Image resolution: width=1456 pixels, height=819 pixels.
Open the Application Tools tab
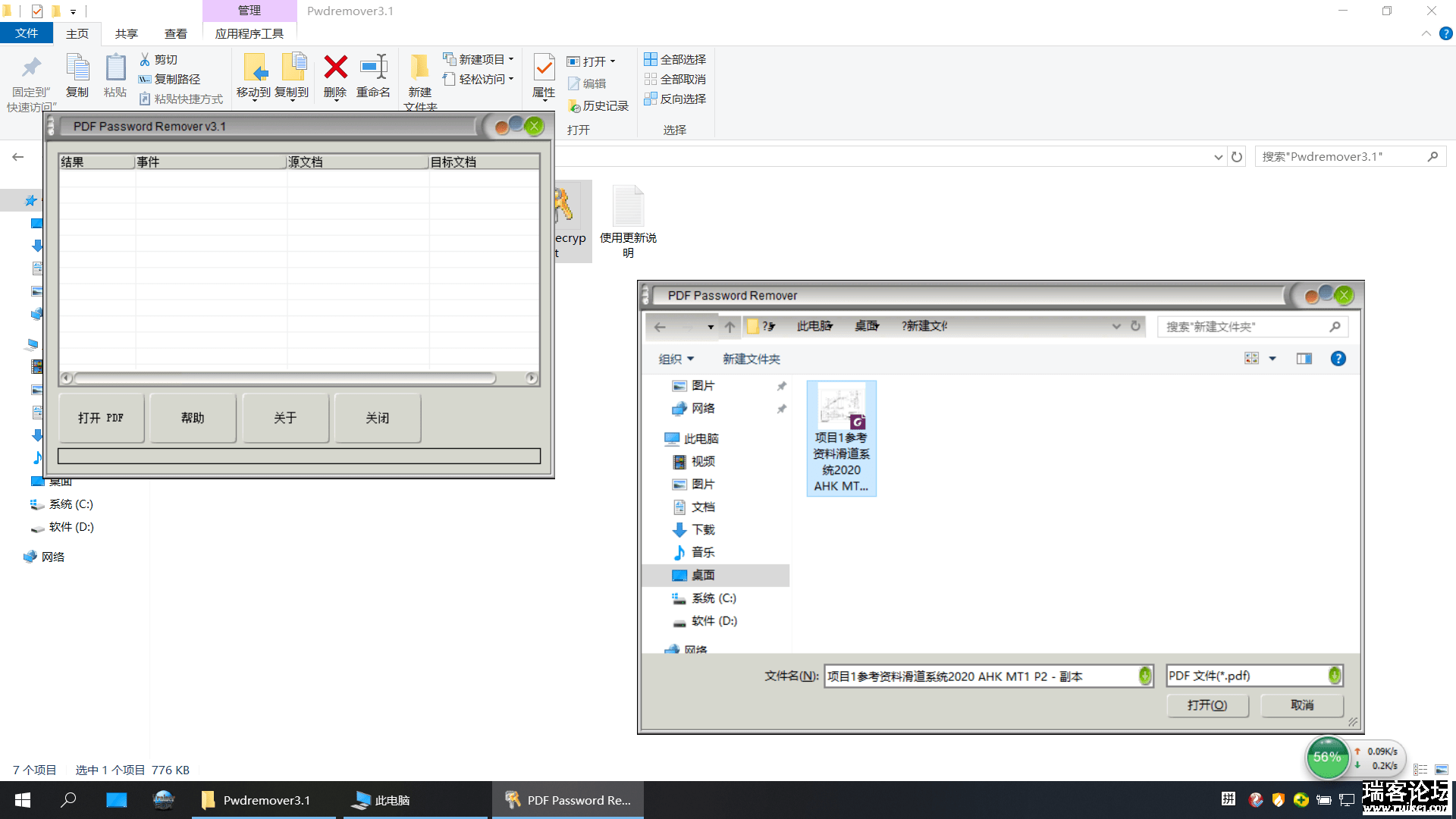(x=249, y=33)
